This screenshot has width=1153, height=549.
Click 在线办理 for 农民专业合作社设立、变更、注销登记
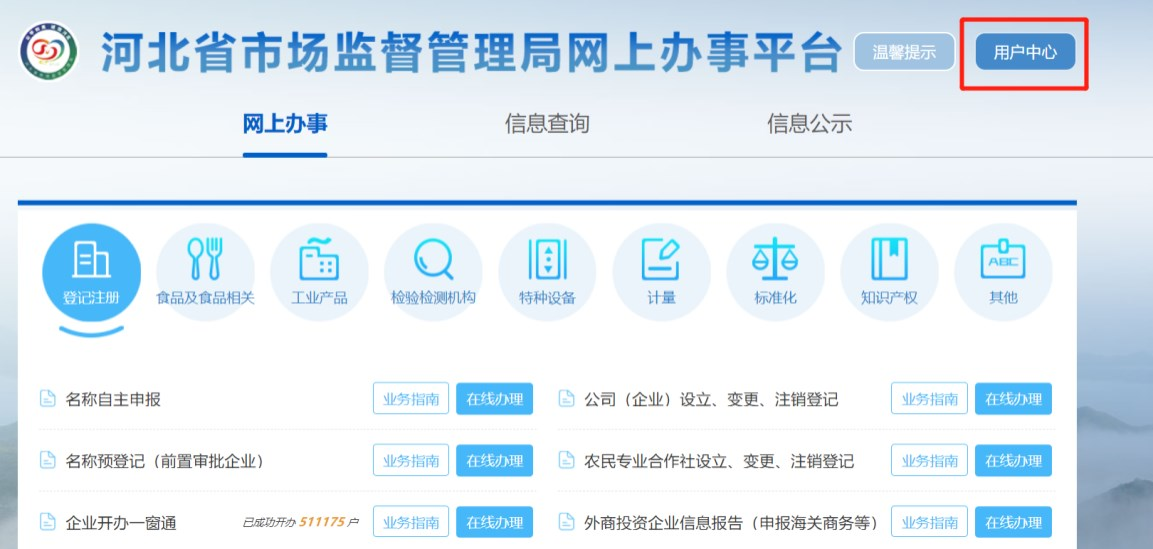coord(1013,461)
